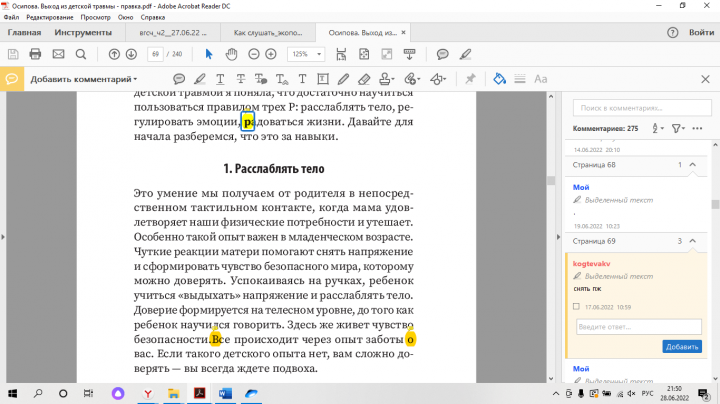Activate the Hand pan tool
Viewport: 720px width, 404px height.
pos(231,54)
